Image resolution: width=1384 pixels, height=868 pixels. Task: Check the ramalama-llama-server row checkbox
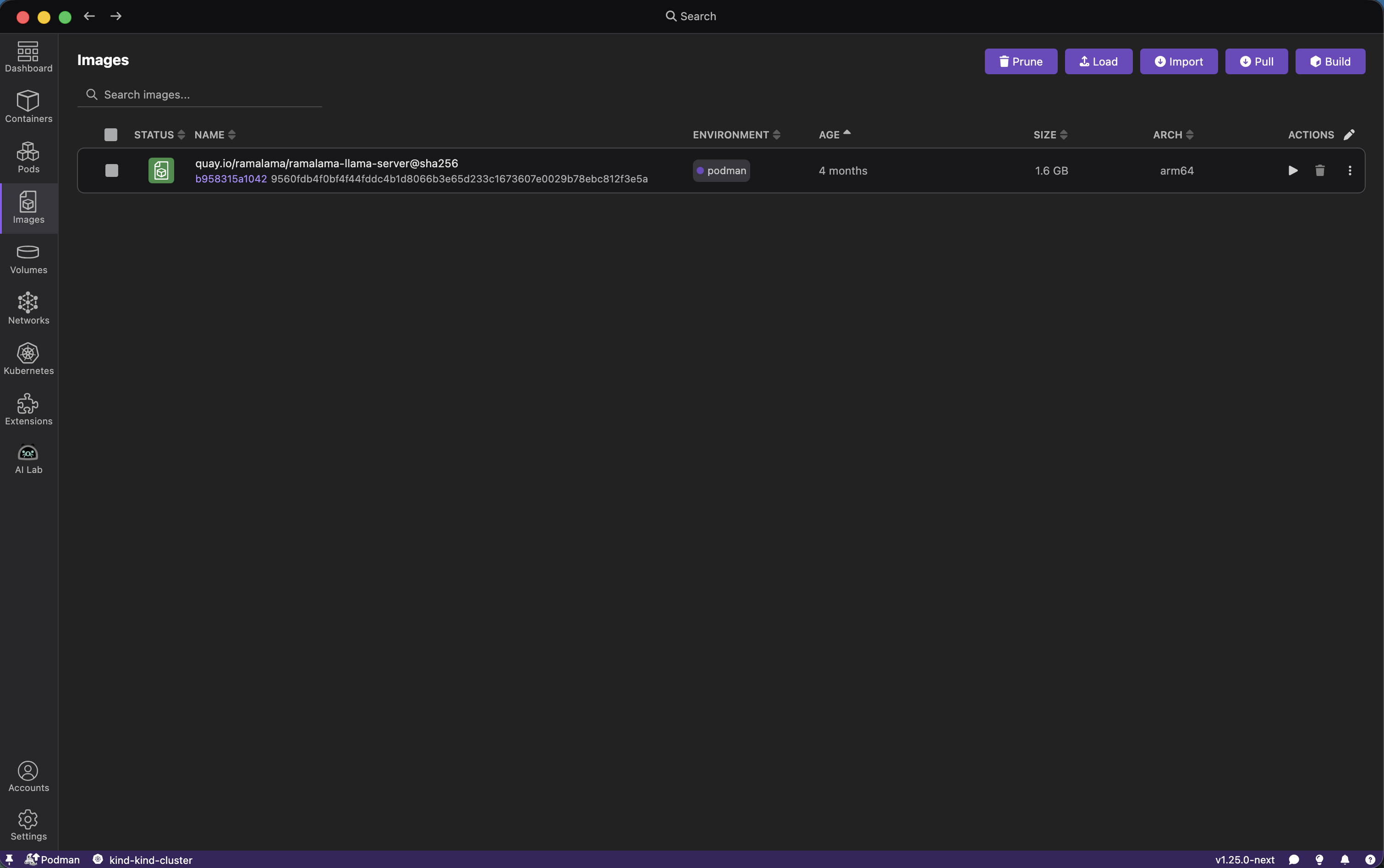(112, 170)
